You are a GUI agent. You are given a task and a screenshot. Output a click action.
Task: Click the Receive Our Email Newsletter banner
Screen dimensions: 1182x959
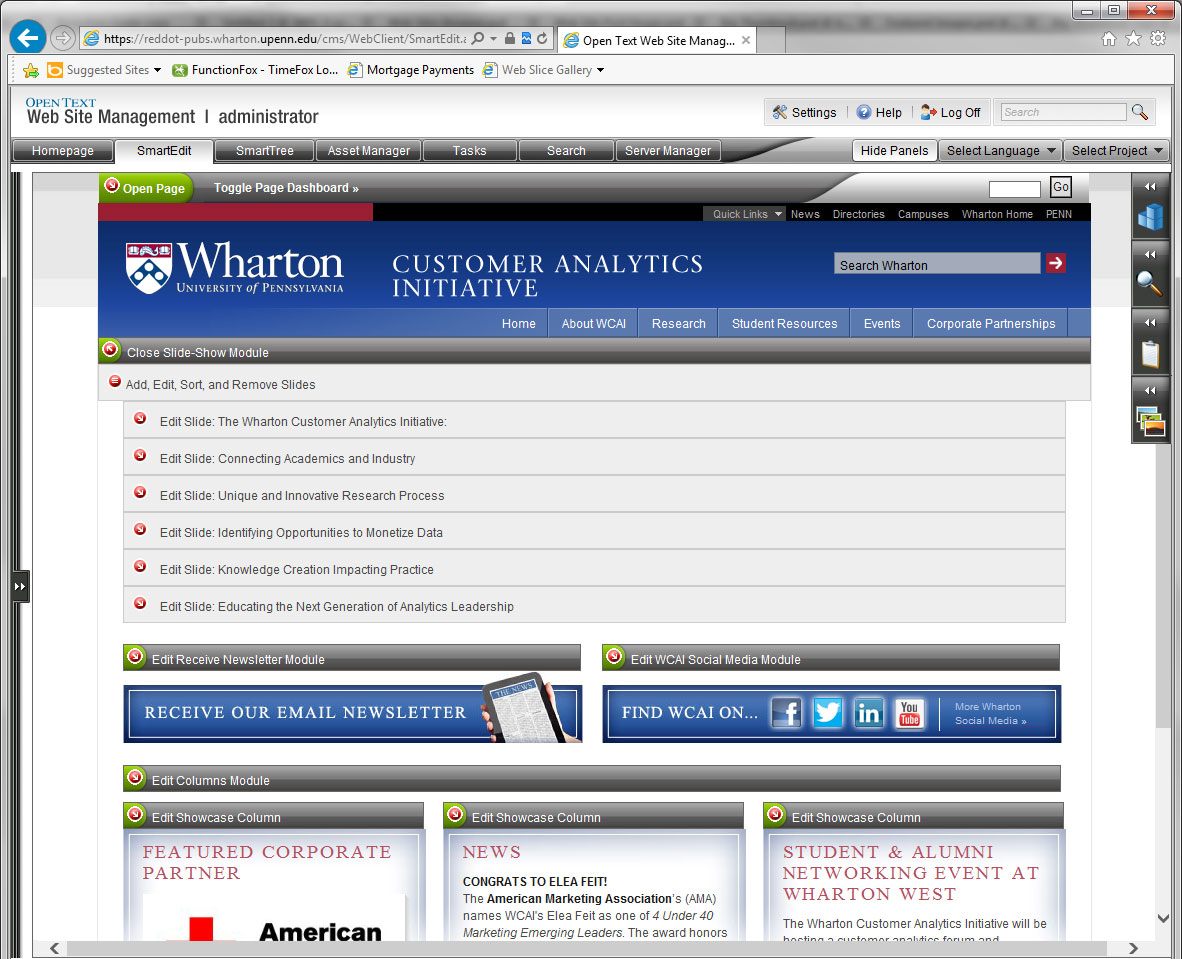(x=353, y=713)
